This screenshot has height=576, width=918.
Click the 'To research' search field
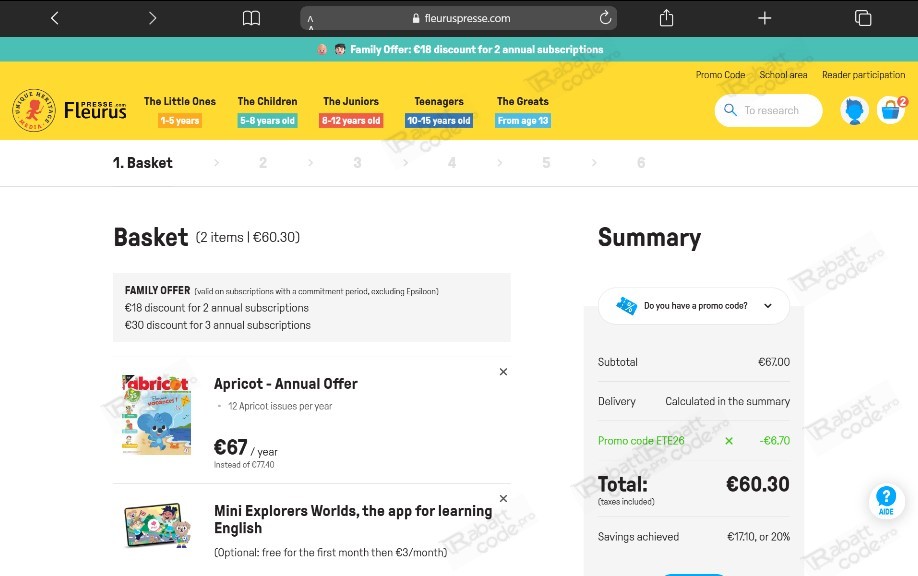pyautogui.click(x=768, y=110)
